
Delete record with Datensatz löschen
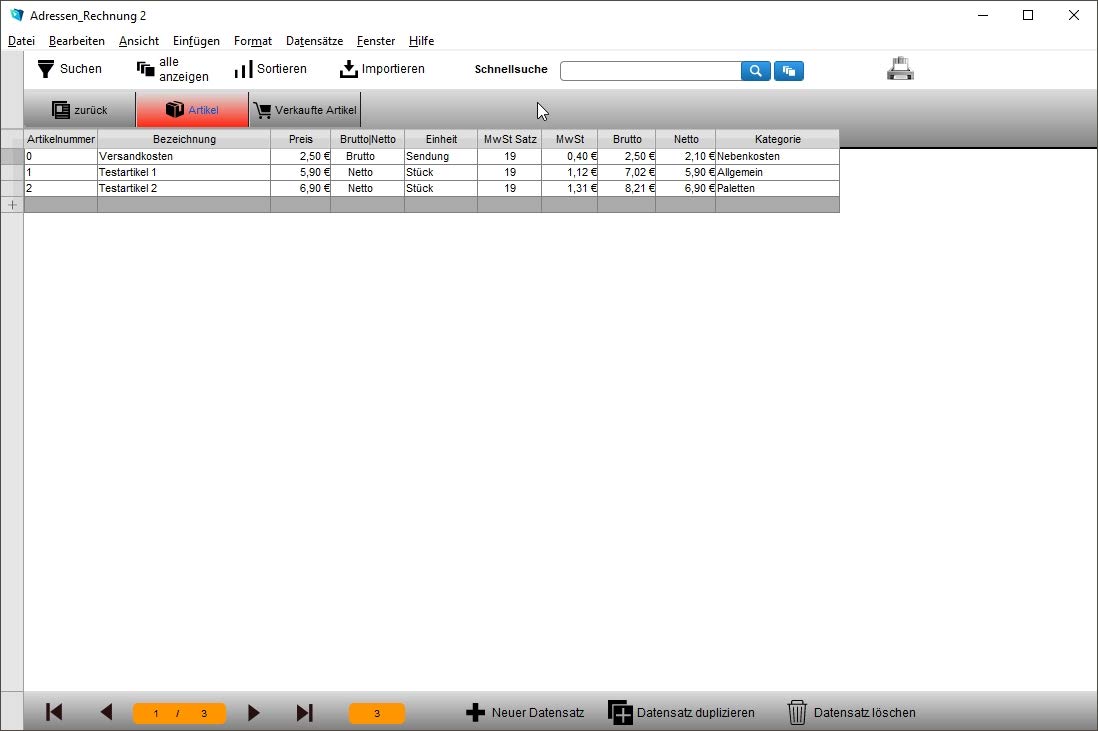point(852,713)
